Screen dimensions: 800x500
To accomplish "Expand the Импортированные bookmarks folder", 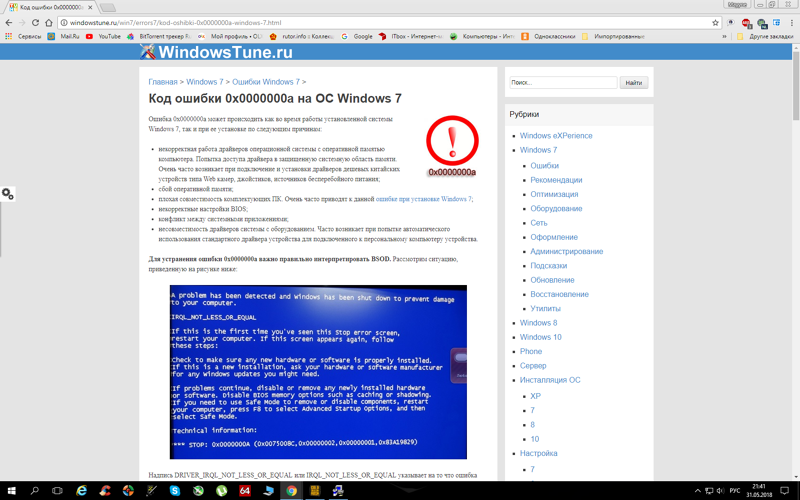I will [613, 36].
